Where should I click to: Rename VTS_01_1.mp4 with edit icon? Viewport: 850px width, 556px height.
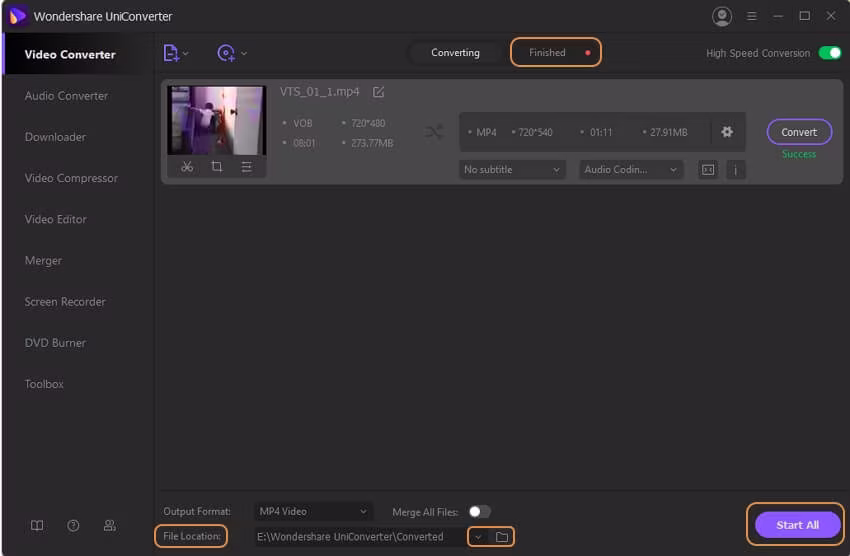point(378,92)
